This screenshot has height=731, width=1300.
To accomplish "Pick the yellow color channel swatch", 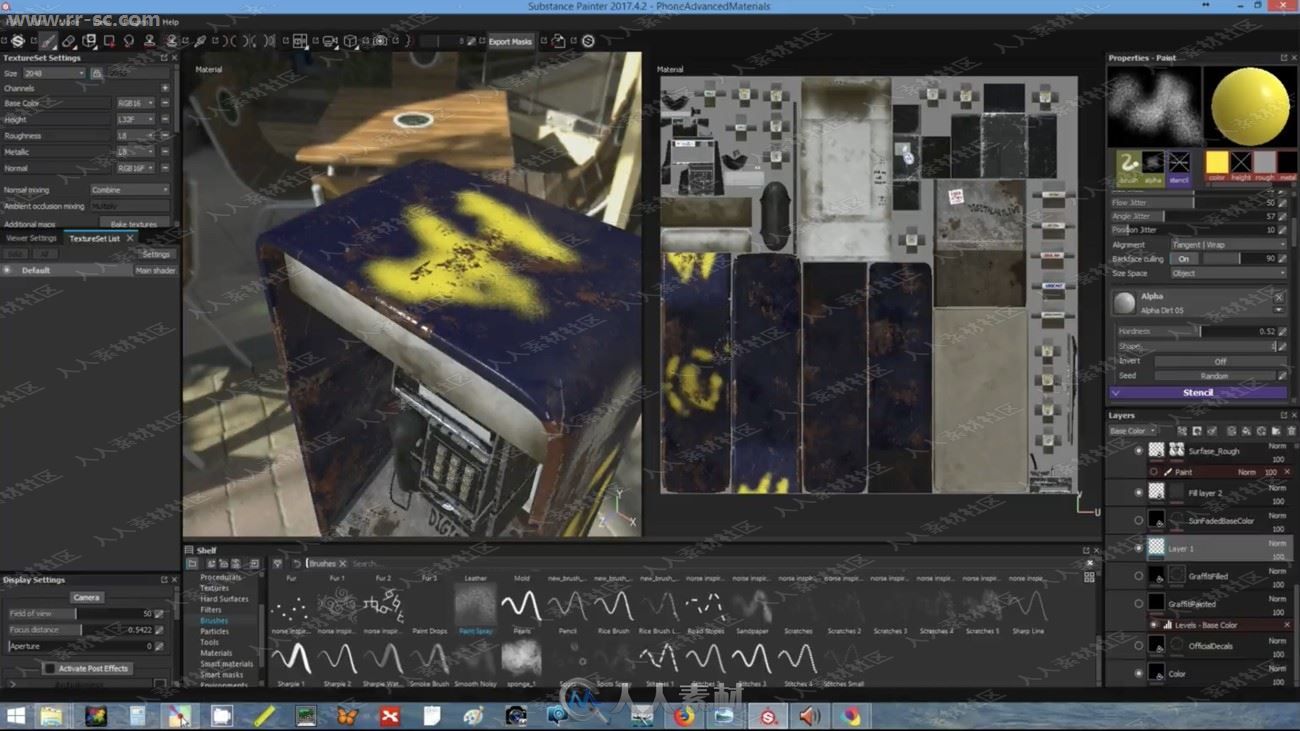I will [x=1216, y=162].
